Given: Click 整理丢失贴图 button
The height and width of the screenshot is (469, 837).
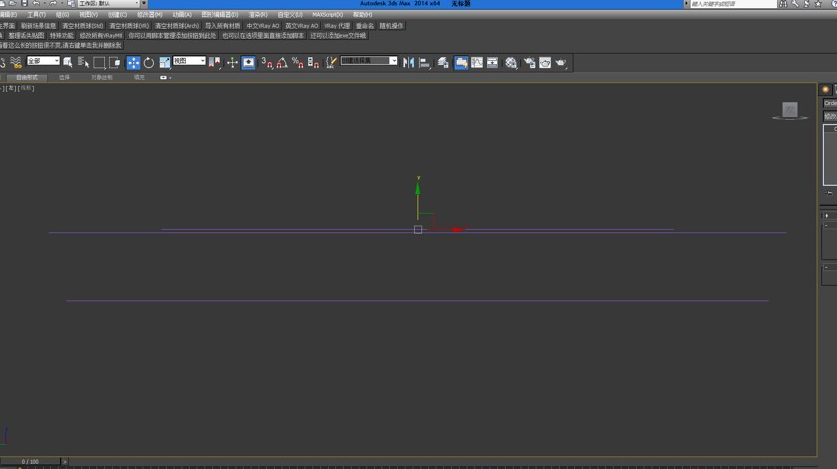Looking at the screenshot, I should point(26,36).
